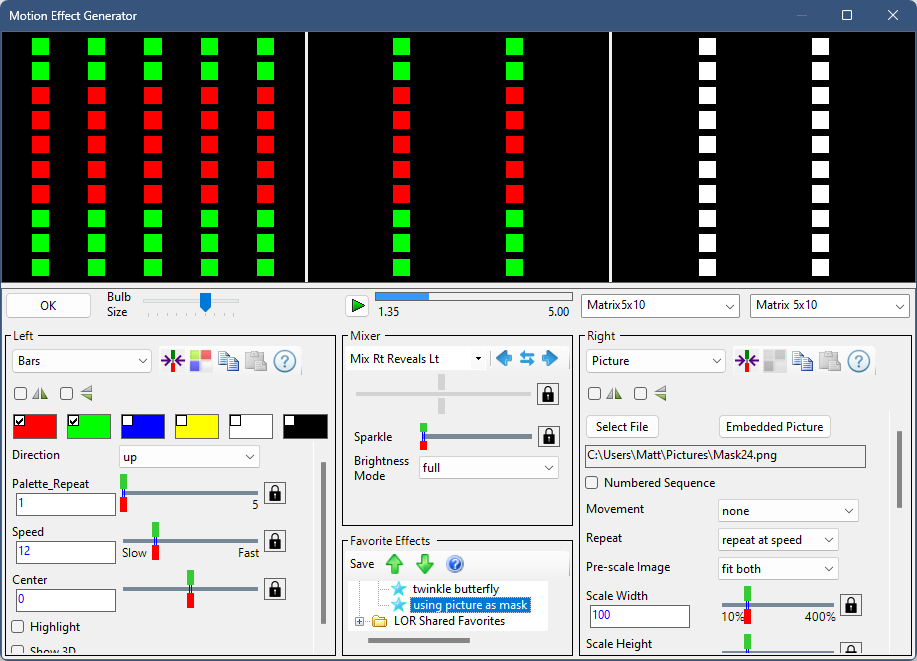This screenshot has height=661, width=917.
Task: Open the Left panel color palette icon
Action: click(x=201, y=361)
